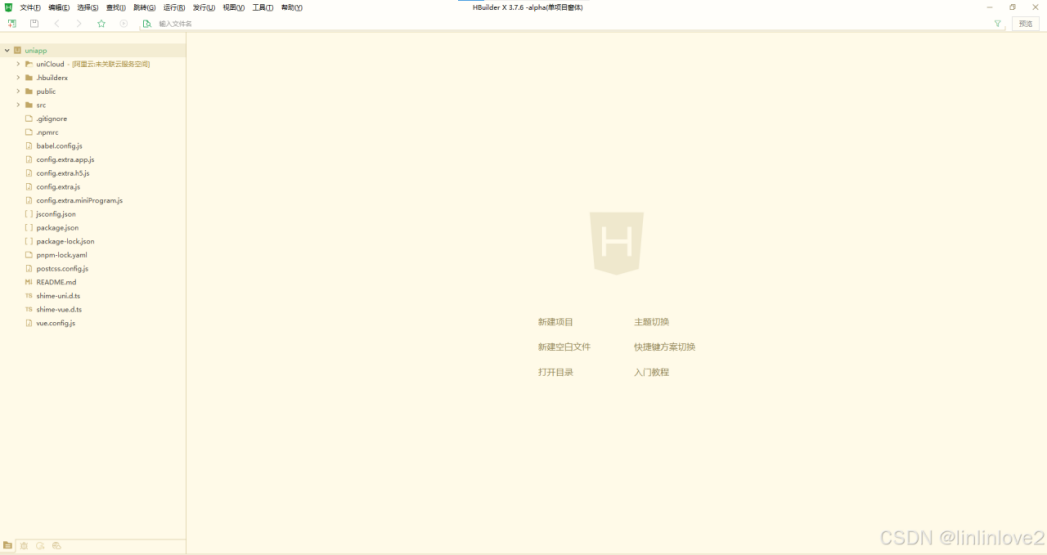Expand the public folder arrow
The image size is (1047, 555).
[x=18, y=91]
